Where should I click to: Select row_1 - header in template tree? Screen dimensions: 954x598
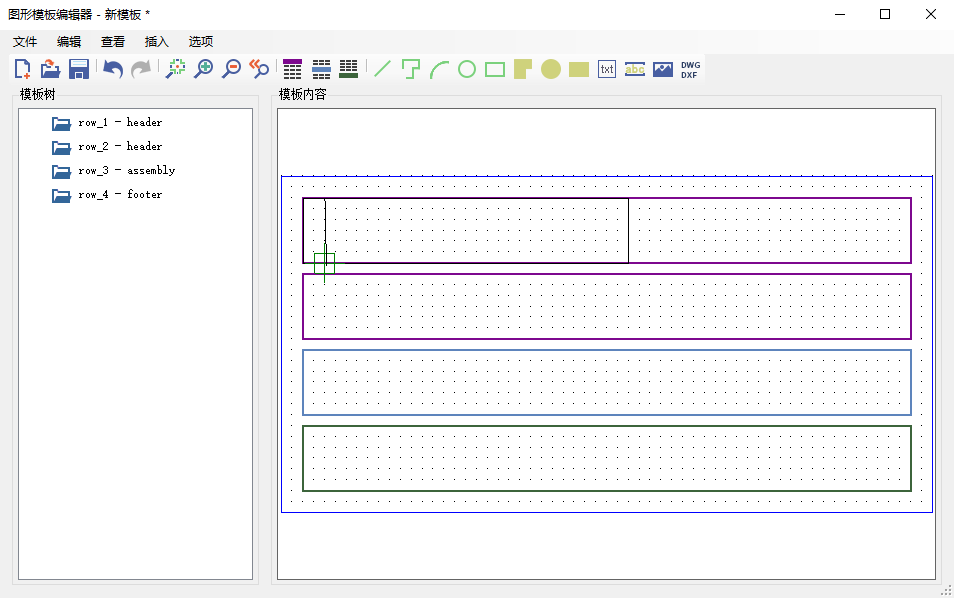(x=120, y=122)
